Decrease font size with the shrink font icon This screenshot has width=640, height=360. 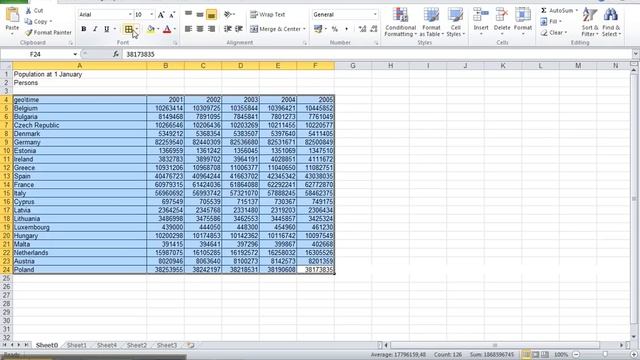pyautogui.click(x=172, y=15)
